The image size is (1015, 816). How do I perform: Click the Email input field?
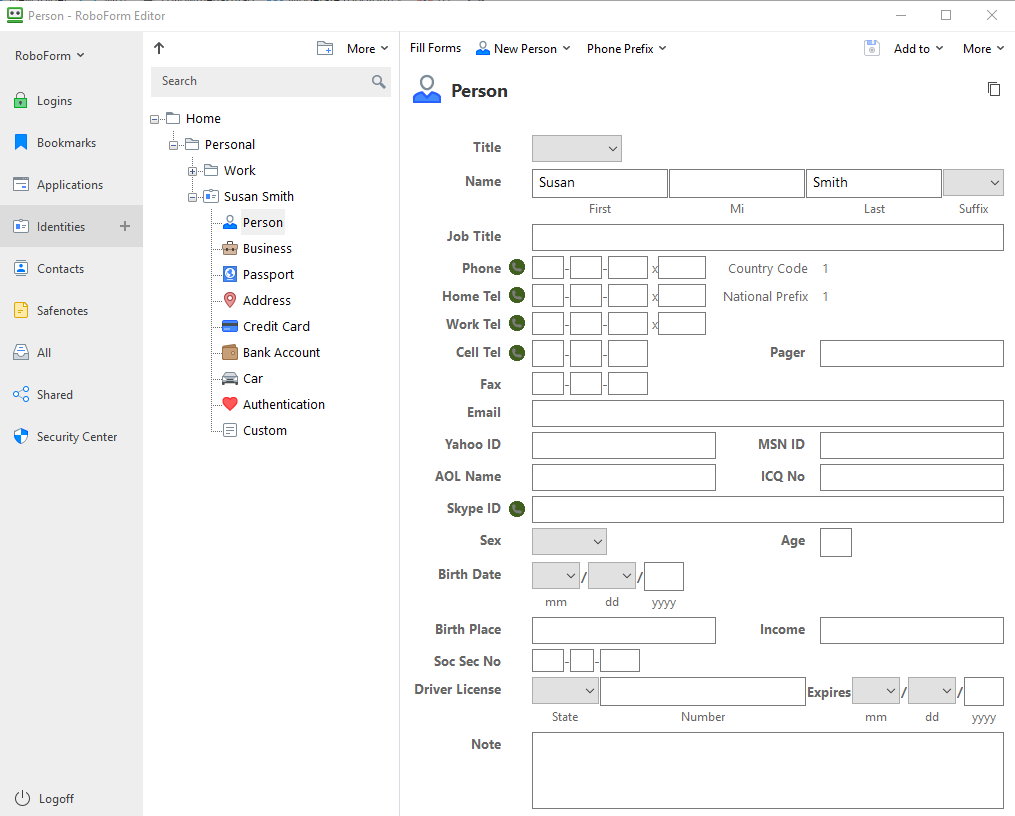point(767,413)
